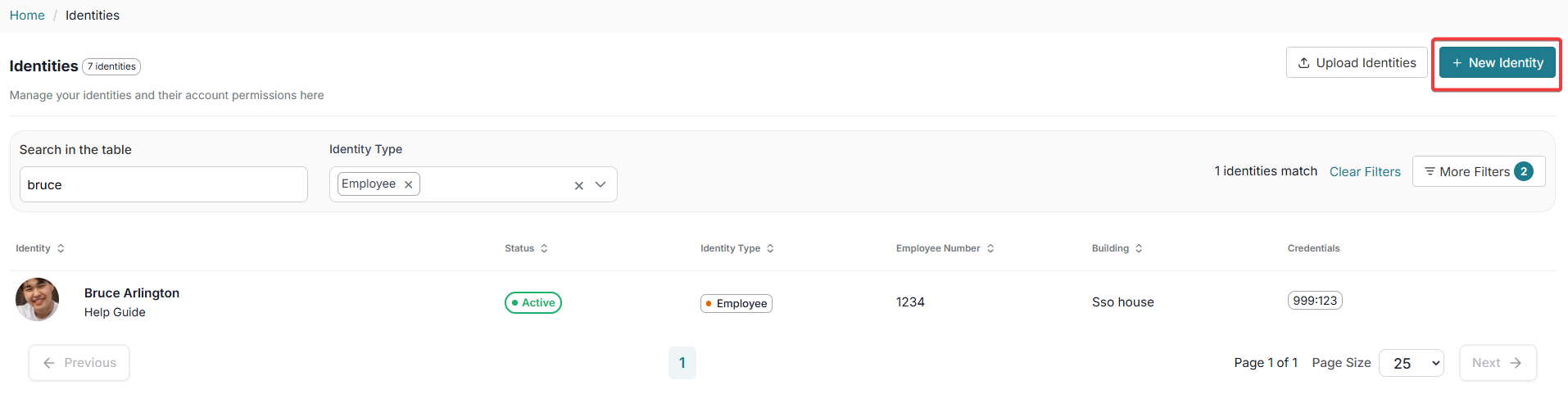Click the table search field
This screenshot has width=1568, height=399.
pyautogui.click(x=164, y=185)
